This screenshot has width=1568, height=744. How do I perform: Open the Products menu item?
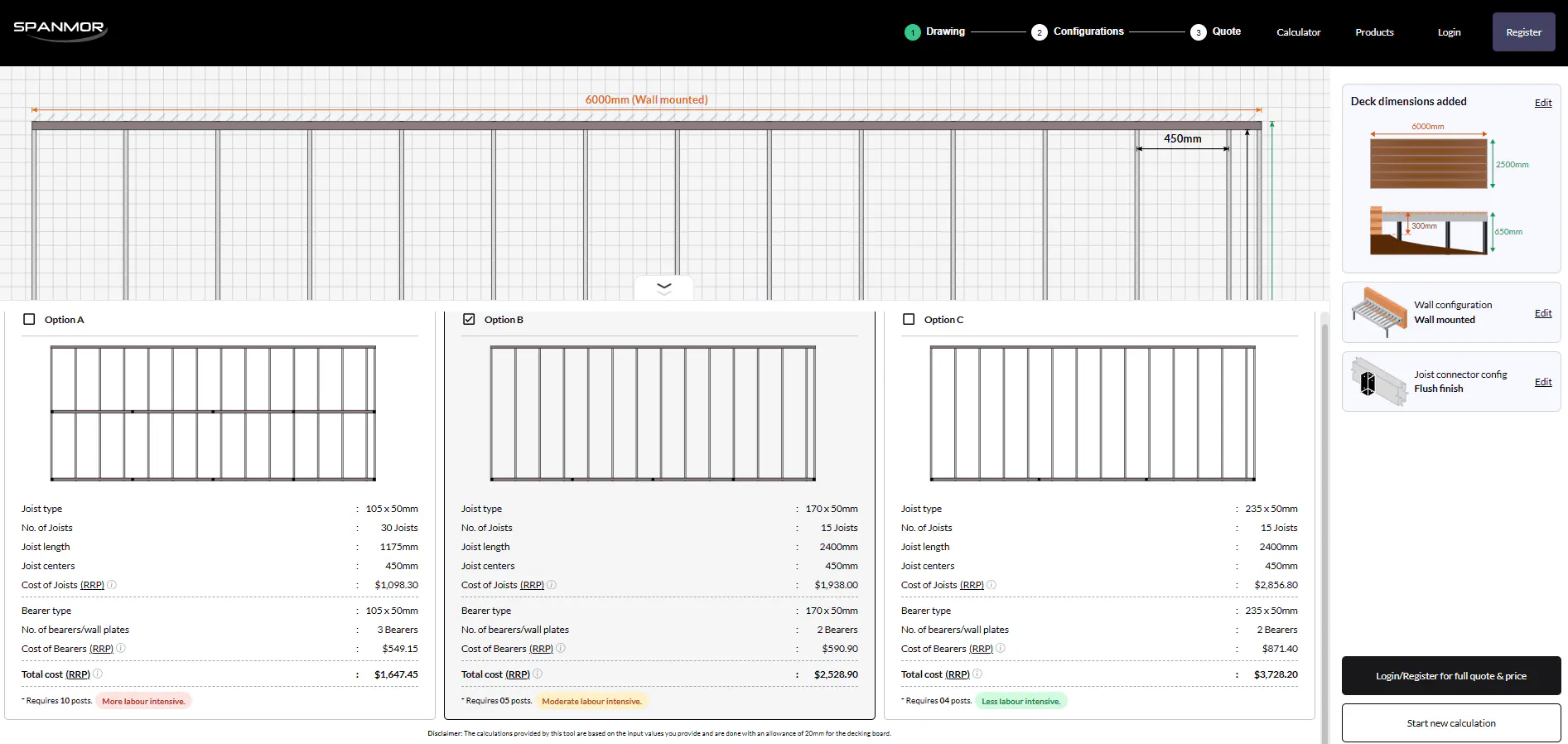click(1374, 32)
